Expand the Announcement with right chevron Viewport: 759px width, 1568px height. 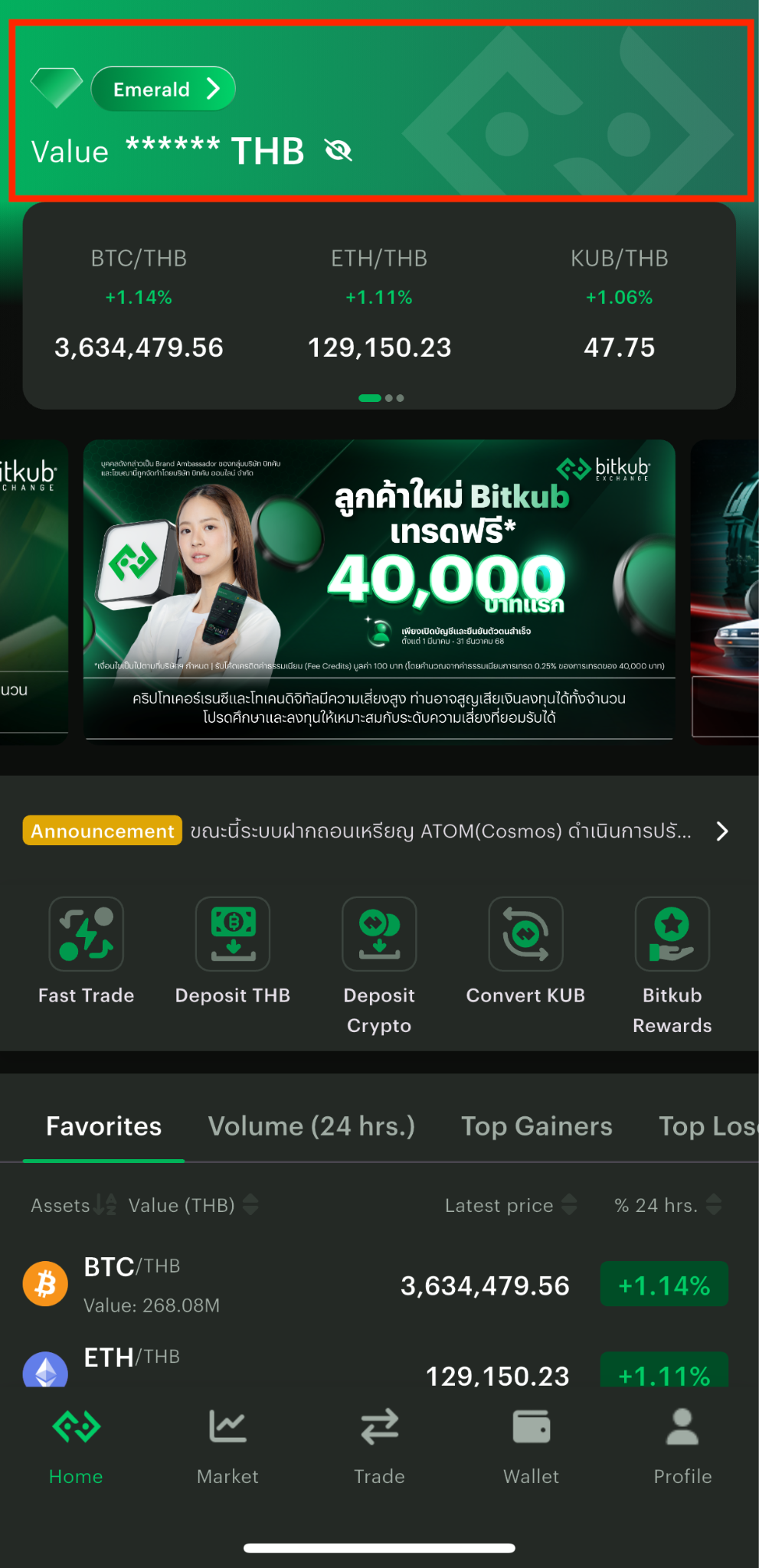721,831
